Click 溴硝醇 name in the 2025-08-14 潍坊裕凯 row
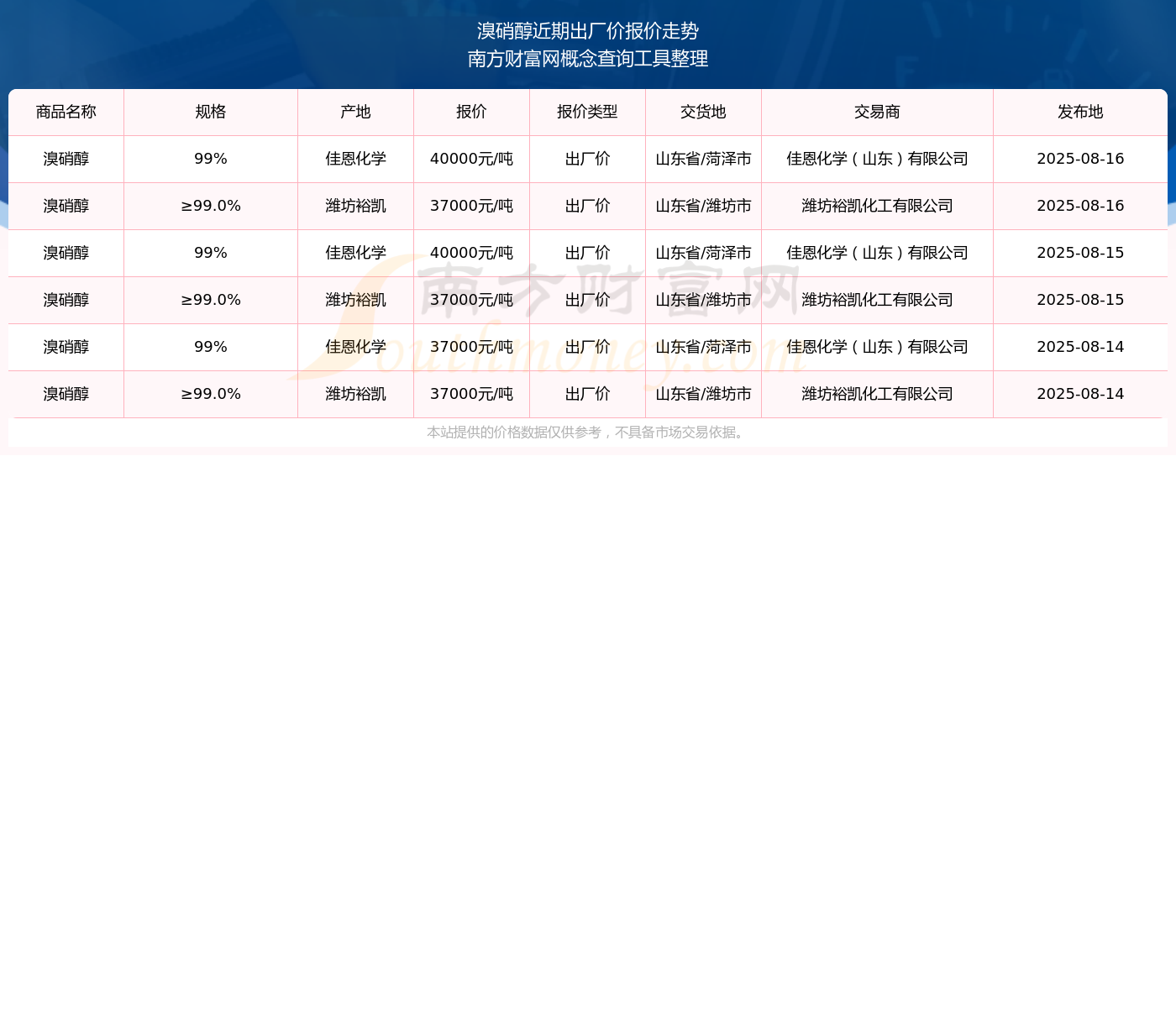The image size is (1176, 1012). (x=66, y=395)
